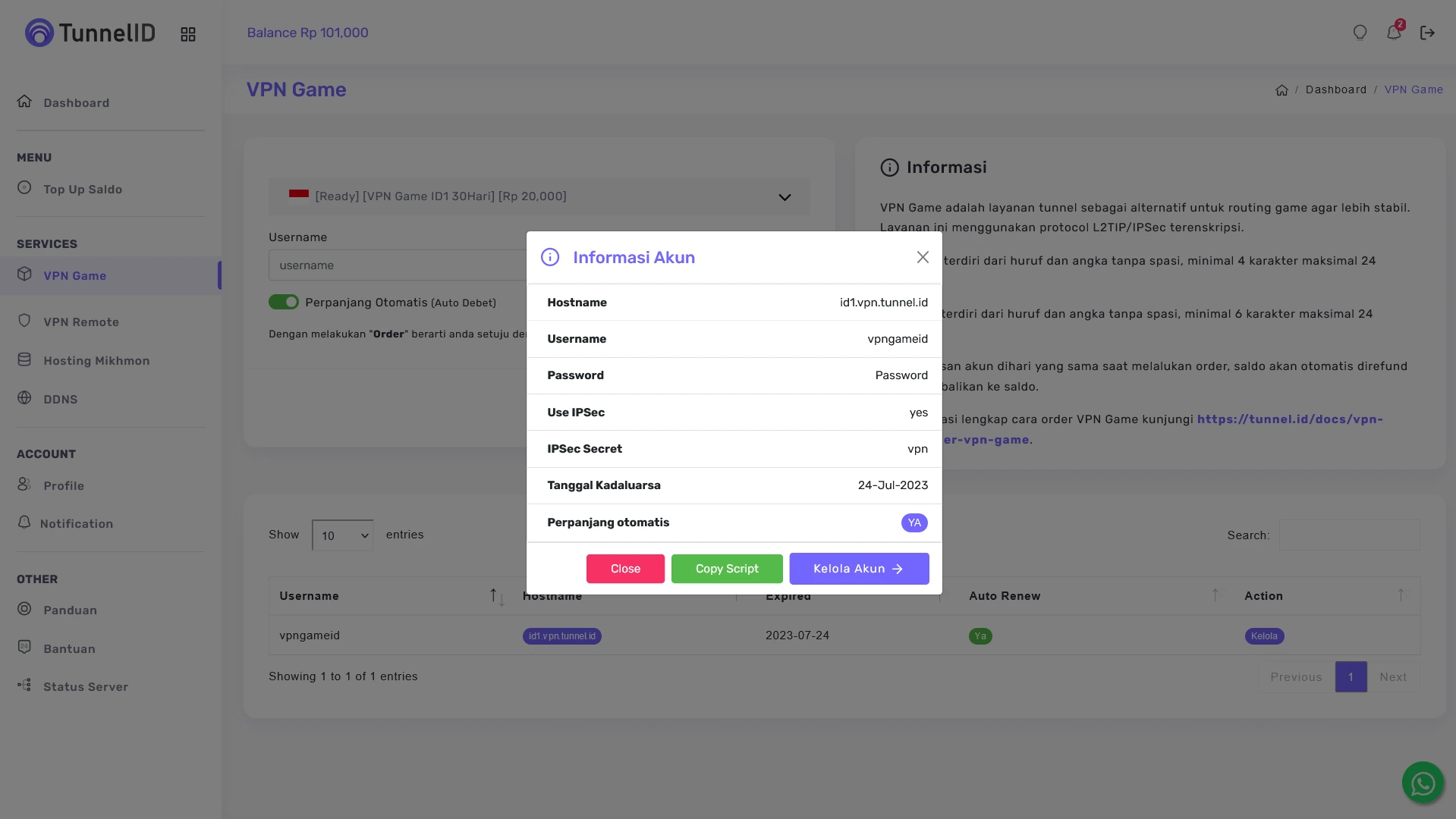1456x819 pixels.
Task: Click Kelola Akun button
Action: (859, 569)
